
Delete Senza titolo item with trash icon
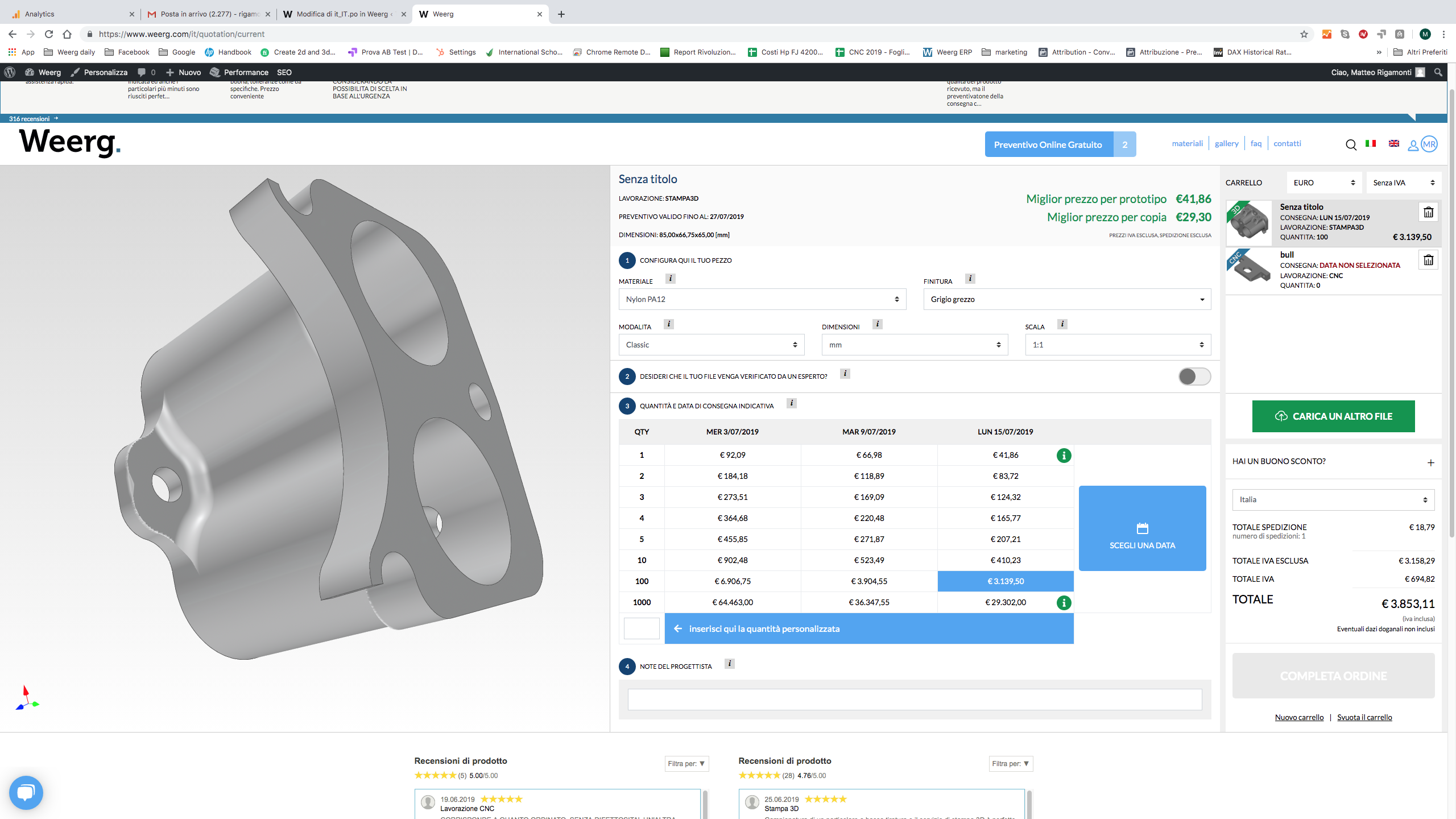1428,213
